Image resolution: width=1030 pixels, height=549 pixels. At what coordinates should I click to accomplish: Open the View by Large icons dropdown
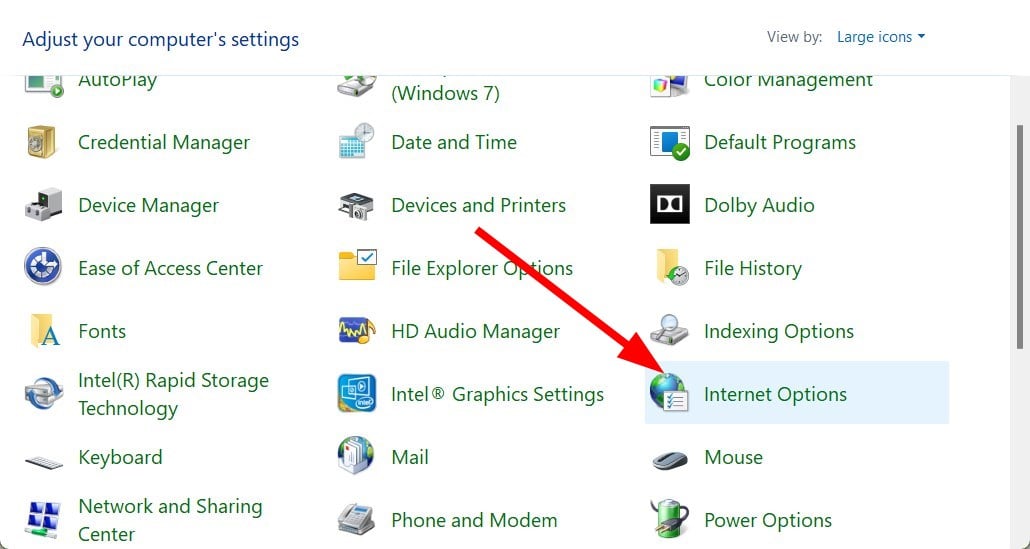(880, 37)
